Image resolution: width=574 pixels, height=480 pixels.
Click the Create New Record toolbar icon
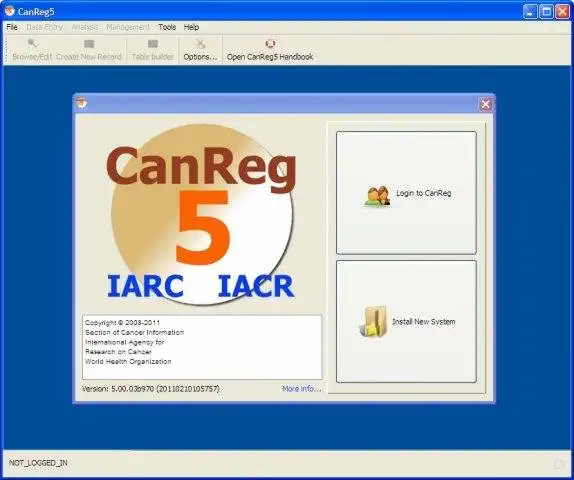89,44
